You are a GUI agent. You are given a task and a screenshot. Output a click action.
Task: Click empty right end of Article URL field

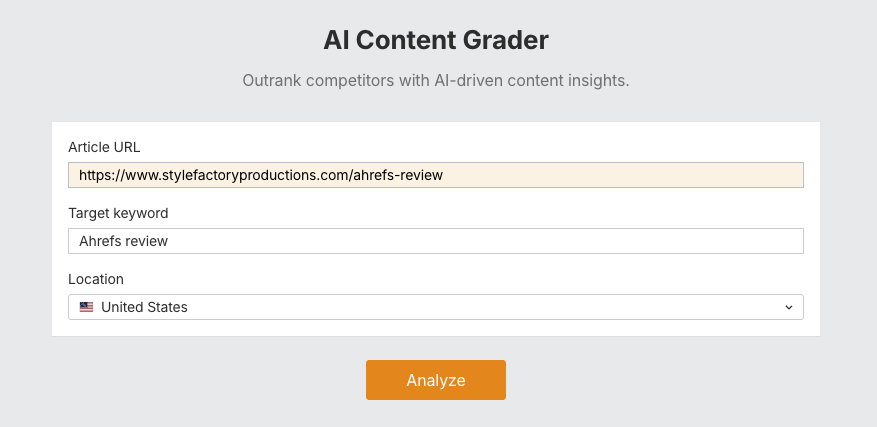click(x=700, y=175)
